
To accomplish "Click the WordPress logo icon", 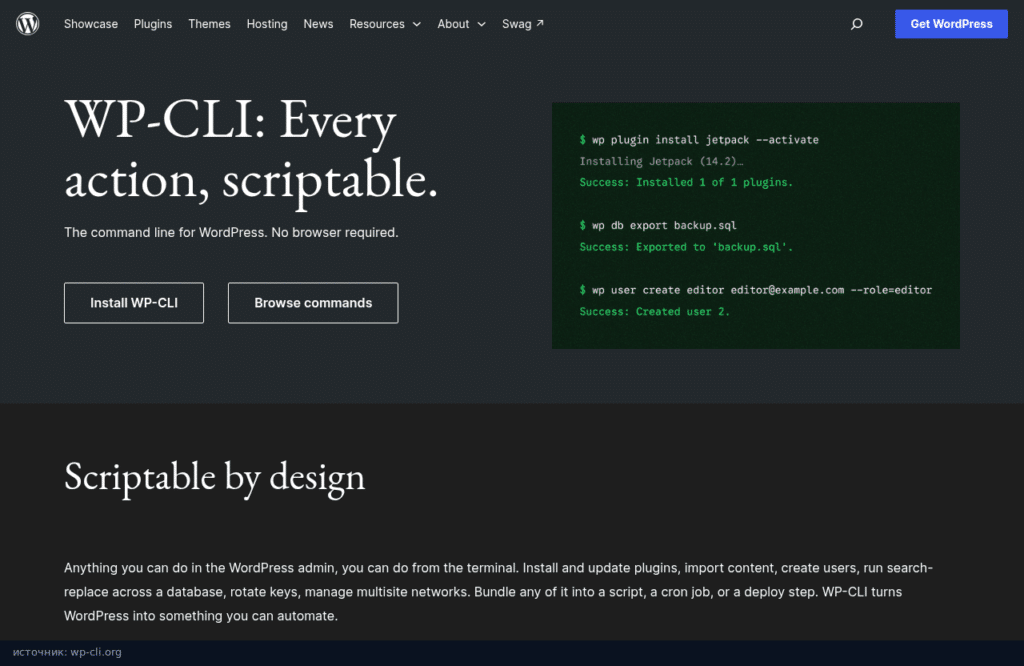I will 27,24.
